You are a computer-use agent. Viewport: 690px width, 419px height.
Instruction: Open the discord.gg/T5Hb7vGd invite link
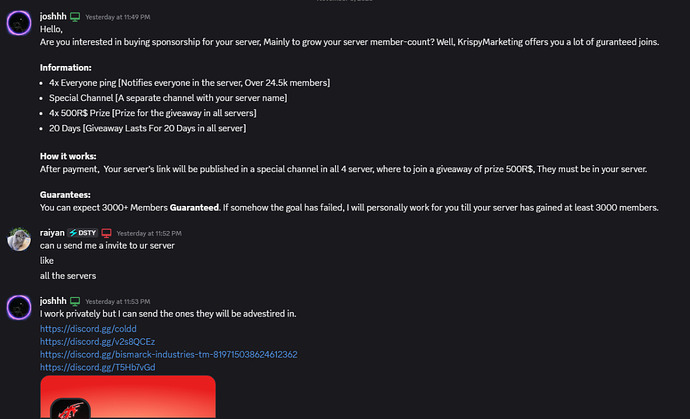point(97,367)
